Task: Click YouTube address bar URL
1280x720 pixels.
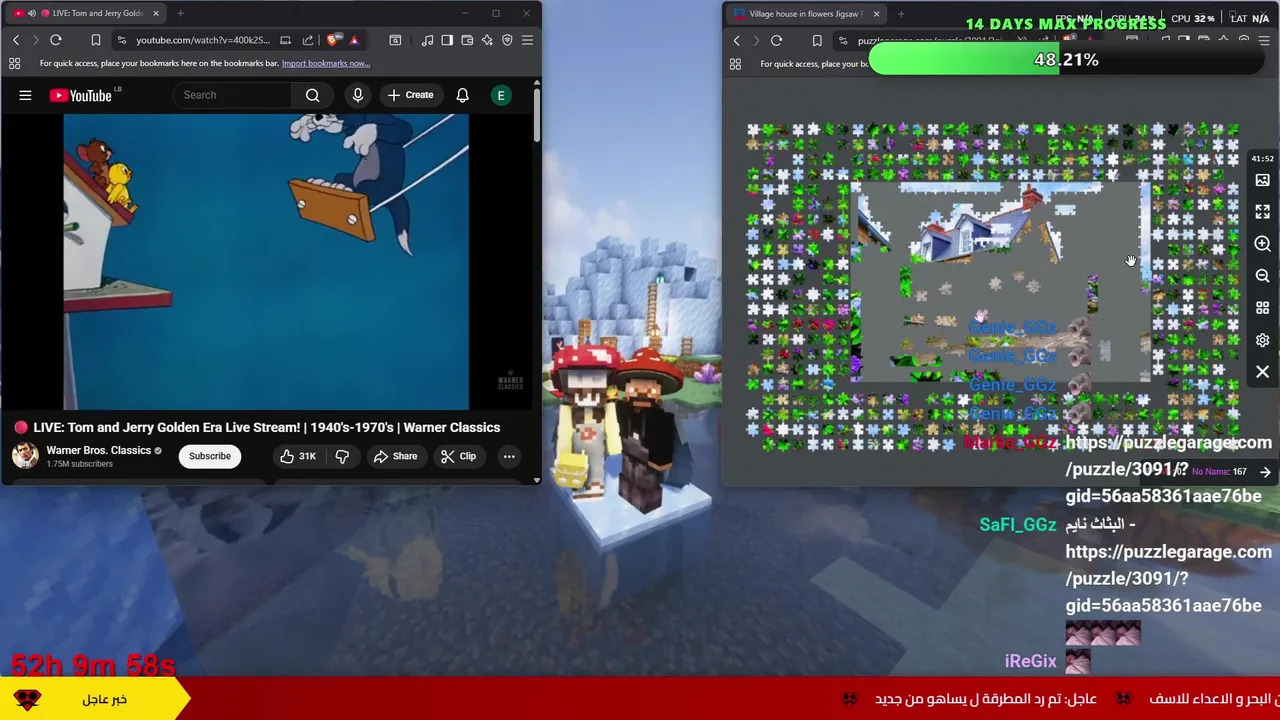Action: point(203,40)
